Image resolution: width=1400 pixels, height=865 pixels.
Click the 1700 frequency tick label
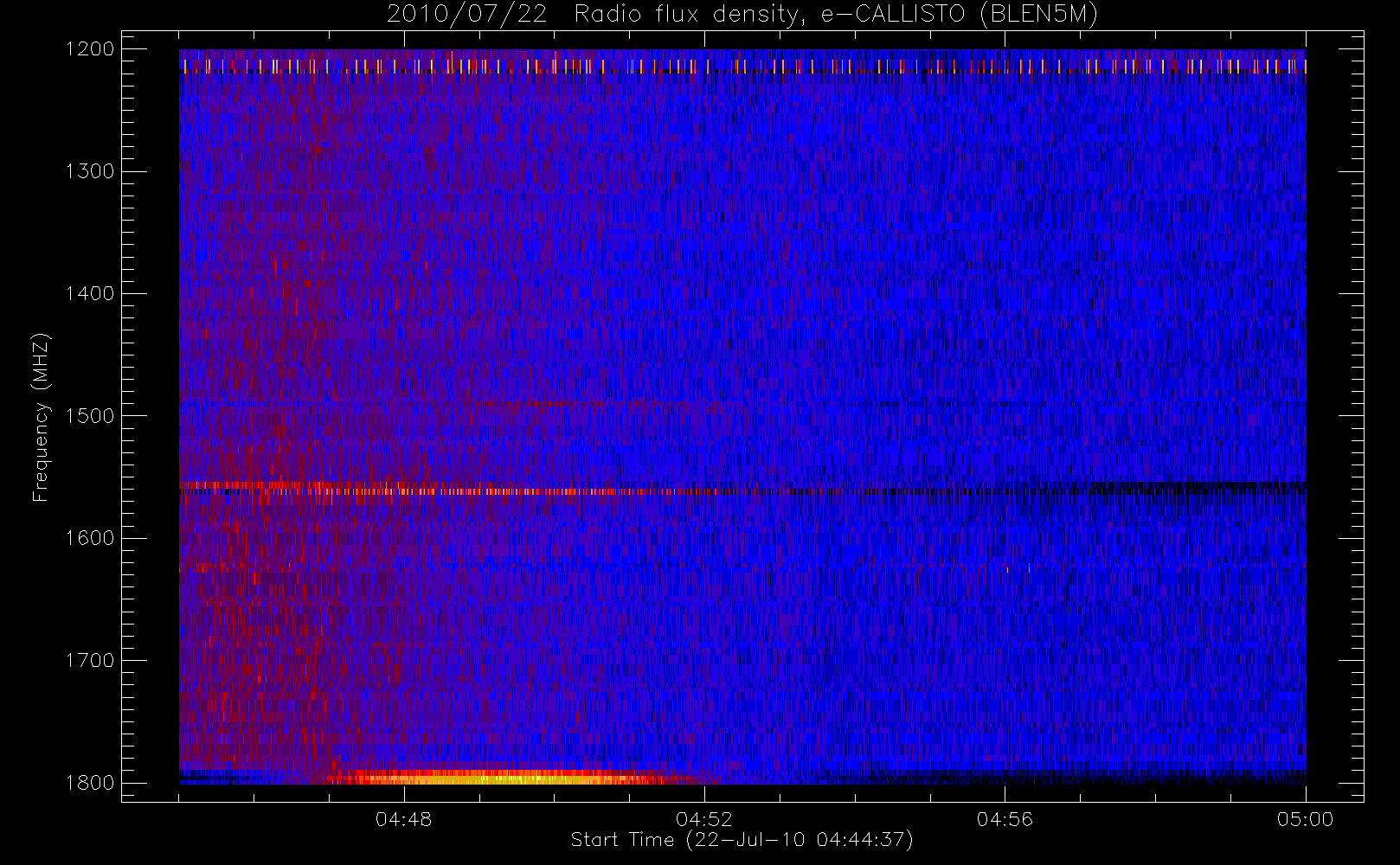[x=90, y=660]
